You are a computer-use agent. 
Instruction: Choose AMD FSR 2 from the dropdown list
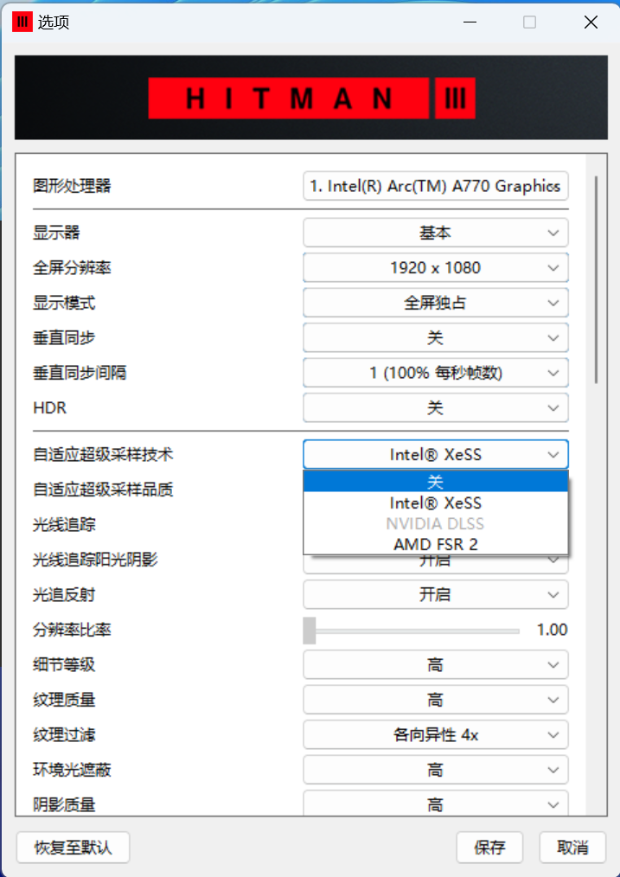436,544
